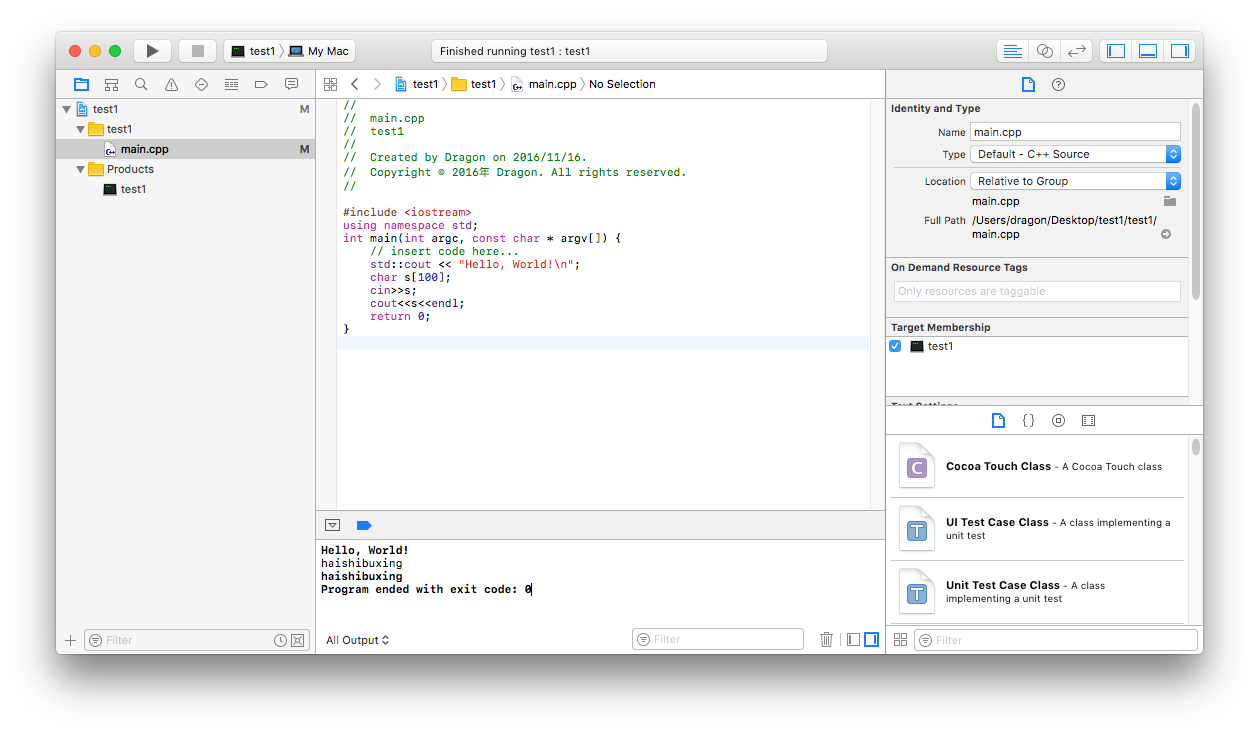Select My Mac destination in scheme
This screenshot has height=734, width=1259.
(x=319, y=51)
